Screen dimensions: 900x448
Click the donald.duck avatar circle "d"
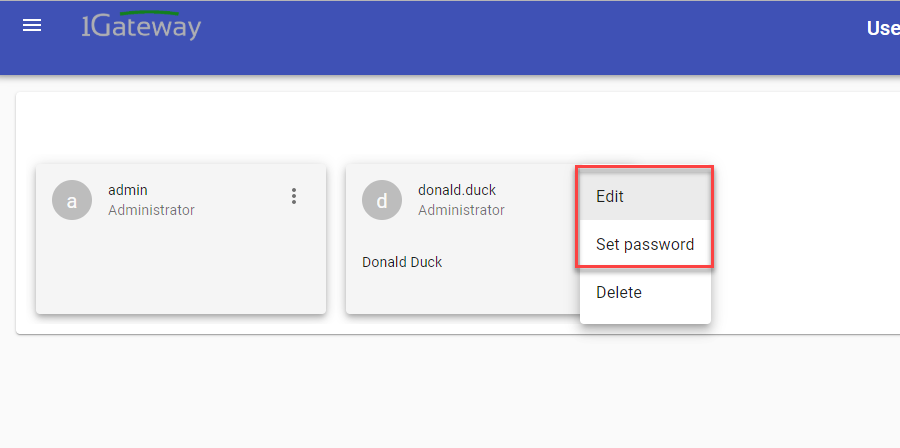[x=382, y=200]
